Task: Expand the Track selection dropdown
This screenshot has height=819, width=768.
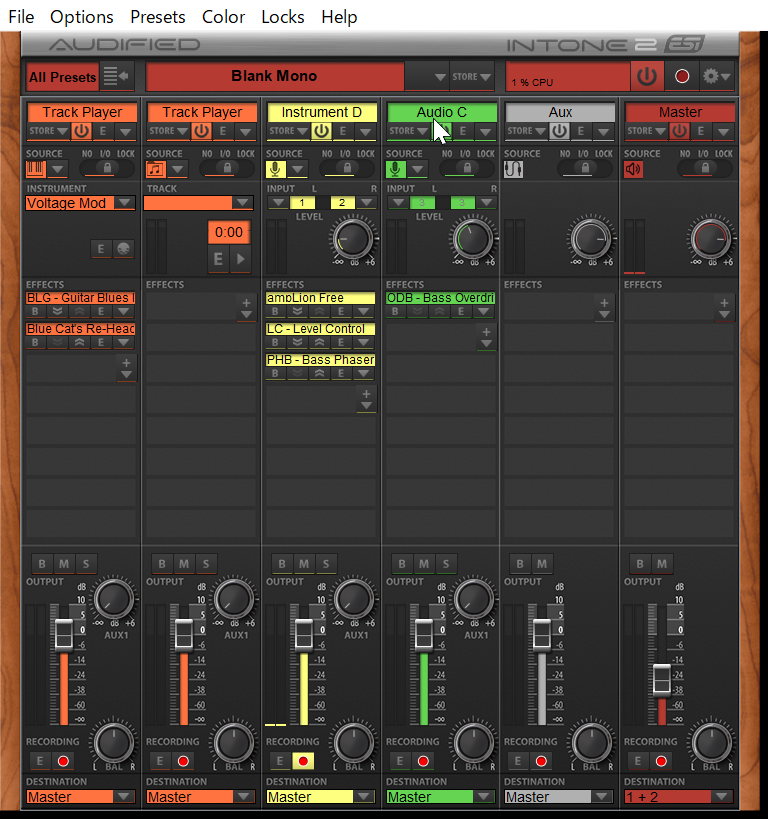Action: point(242,203)
